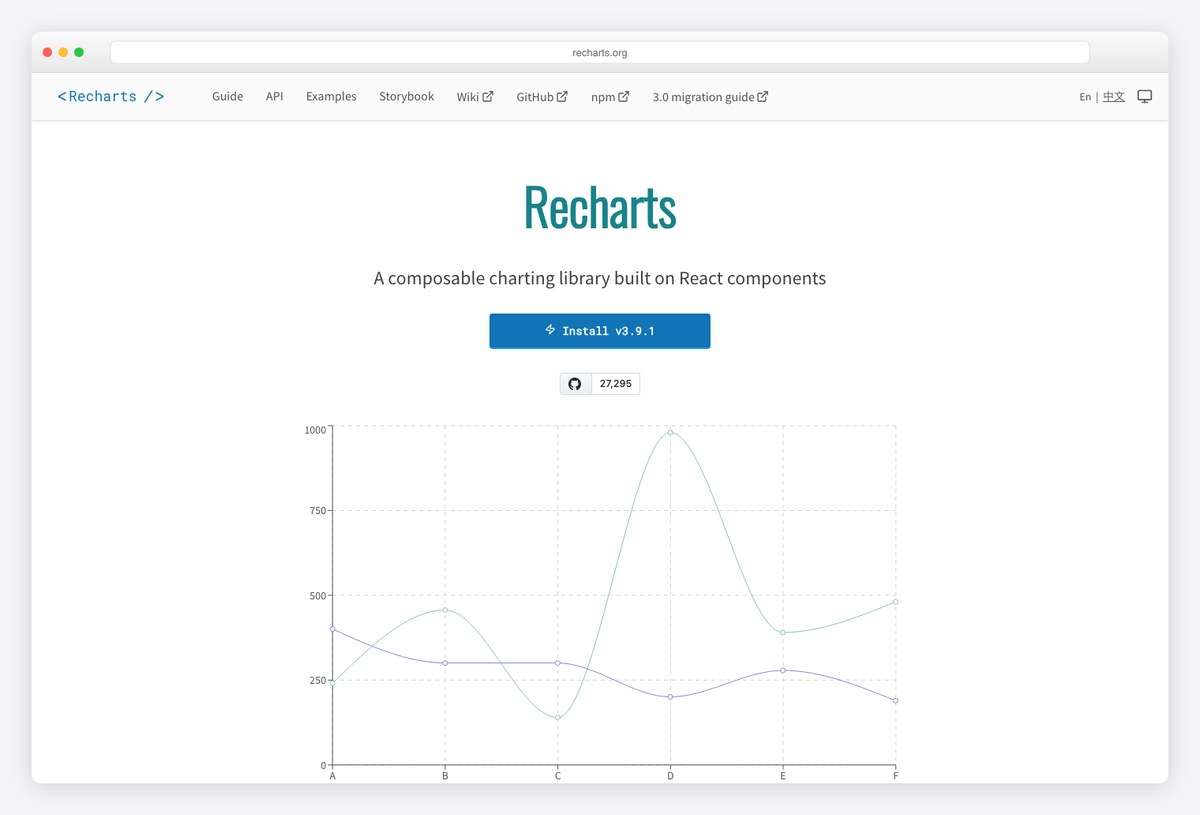Click the green line point at D
This screenshot has height=815, width=1200.
pos(670,432)
